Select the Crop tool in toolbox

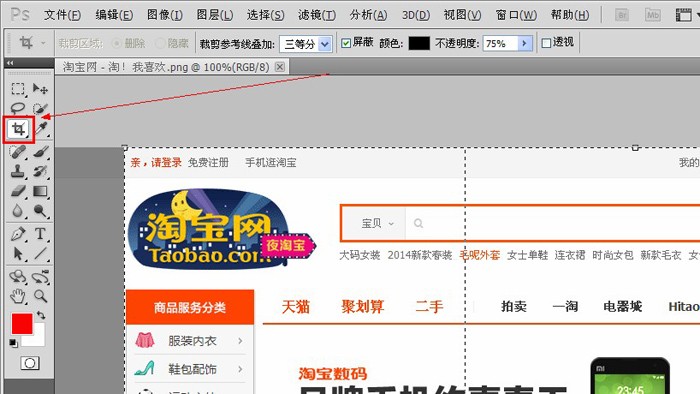(x=18, y=129)
